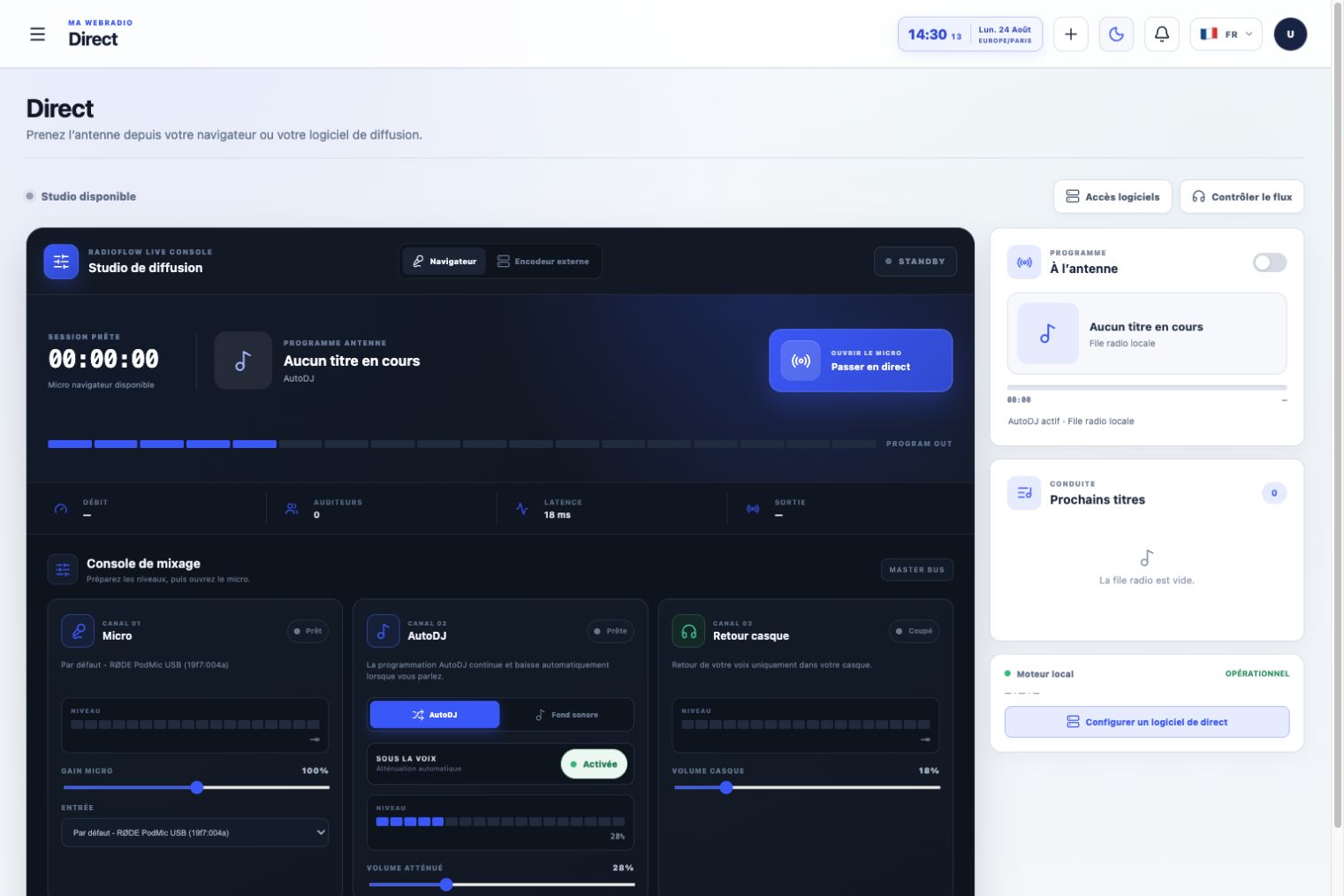Toggle dark mode moon icon

[x=1116, y=34]
